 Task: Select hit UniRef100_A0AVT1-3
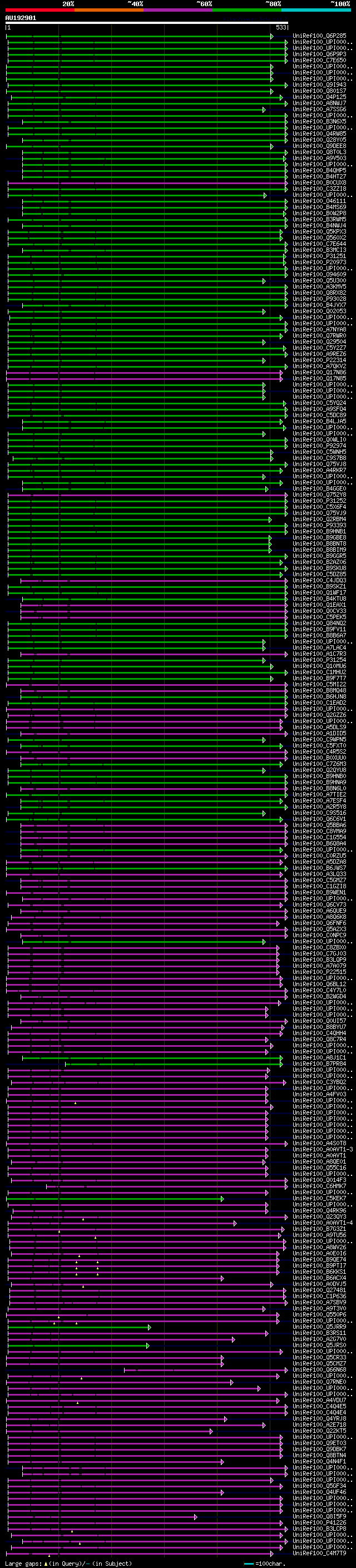pos(323,1150)
